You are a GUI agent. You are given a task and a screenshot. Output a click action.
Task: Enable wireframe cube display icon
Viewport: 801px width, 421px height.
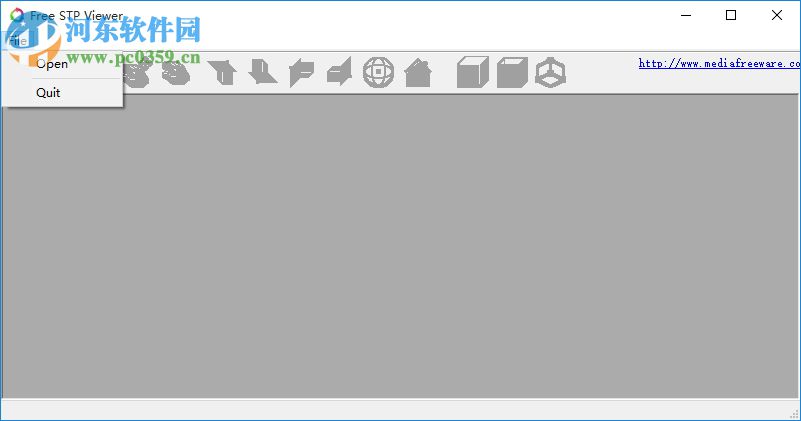(551, 73)
